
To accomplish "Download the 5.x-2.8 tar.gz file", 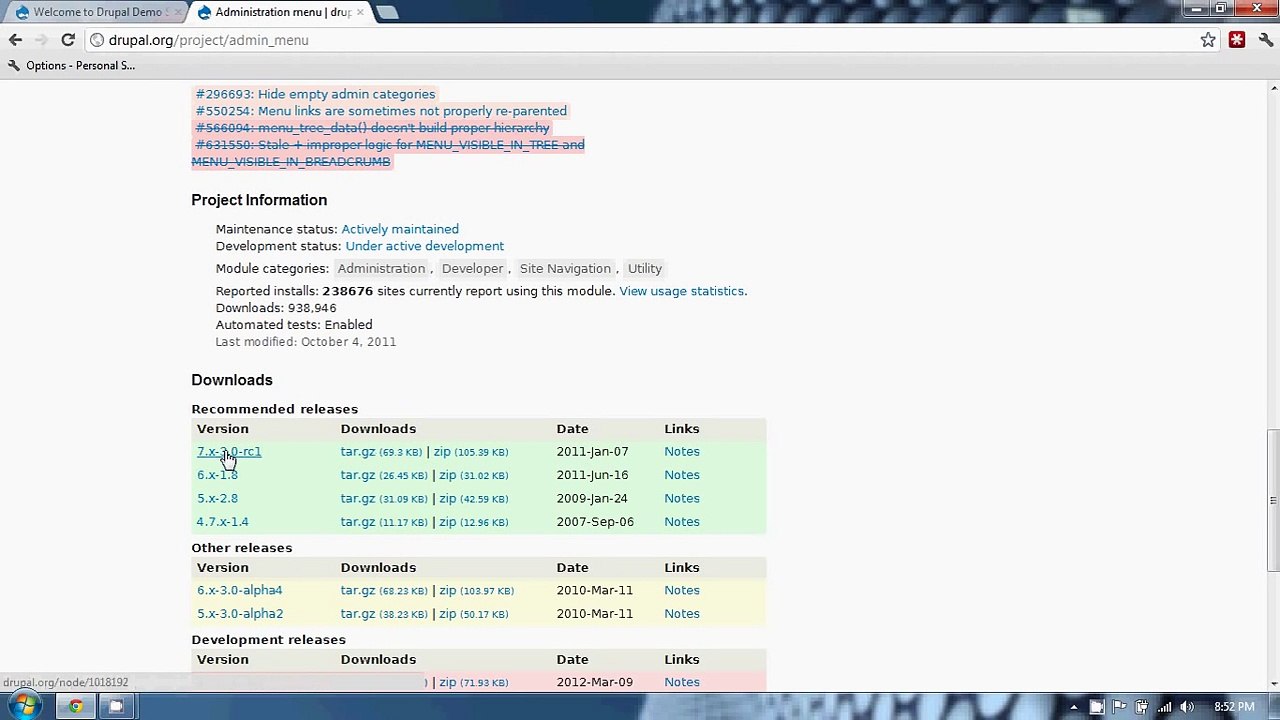I will point(358,498).
